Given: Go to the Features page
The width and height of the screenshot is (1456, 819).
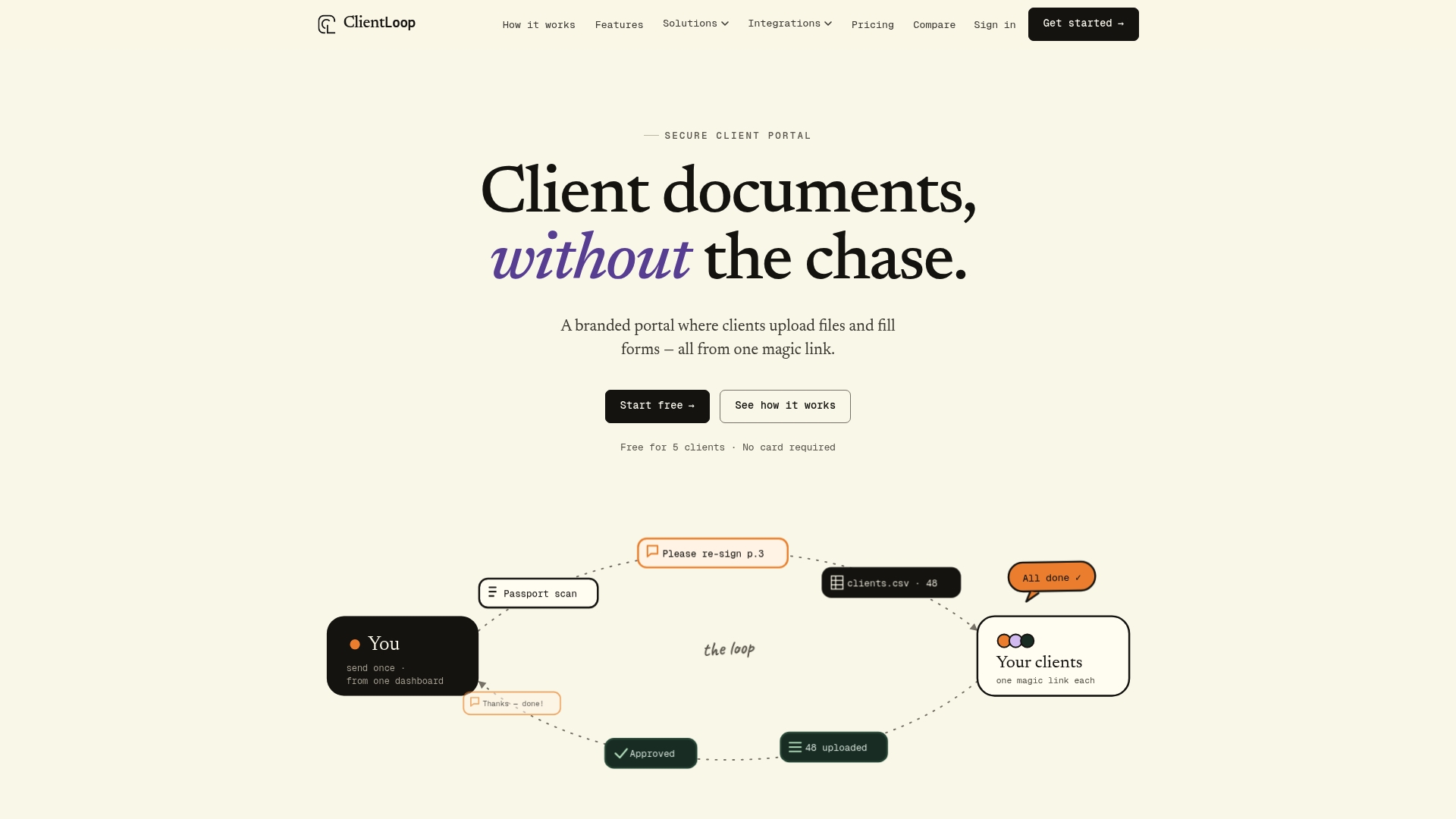Looking at the screenshot, I should 619,25.
